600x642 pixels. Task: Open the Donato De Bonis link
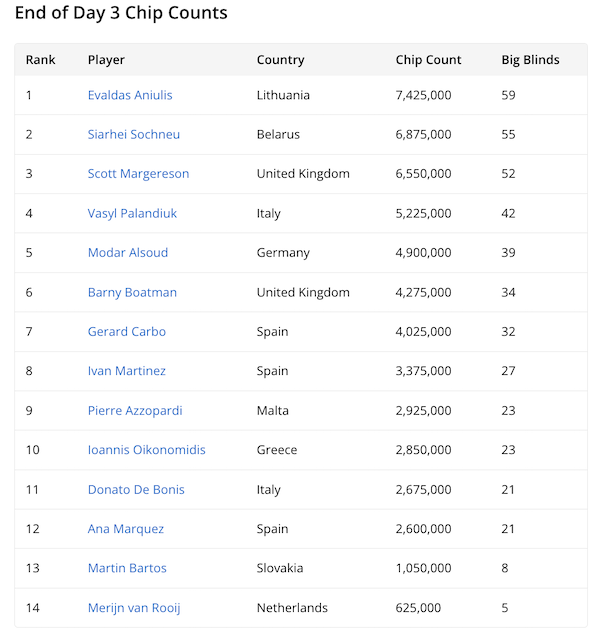tap(136, 490)
